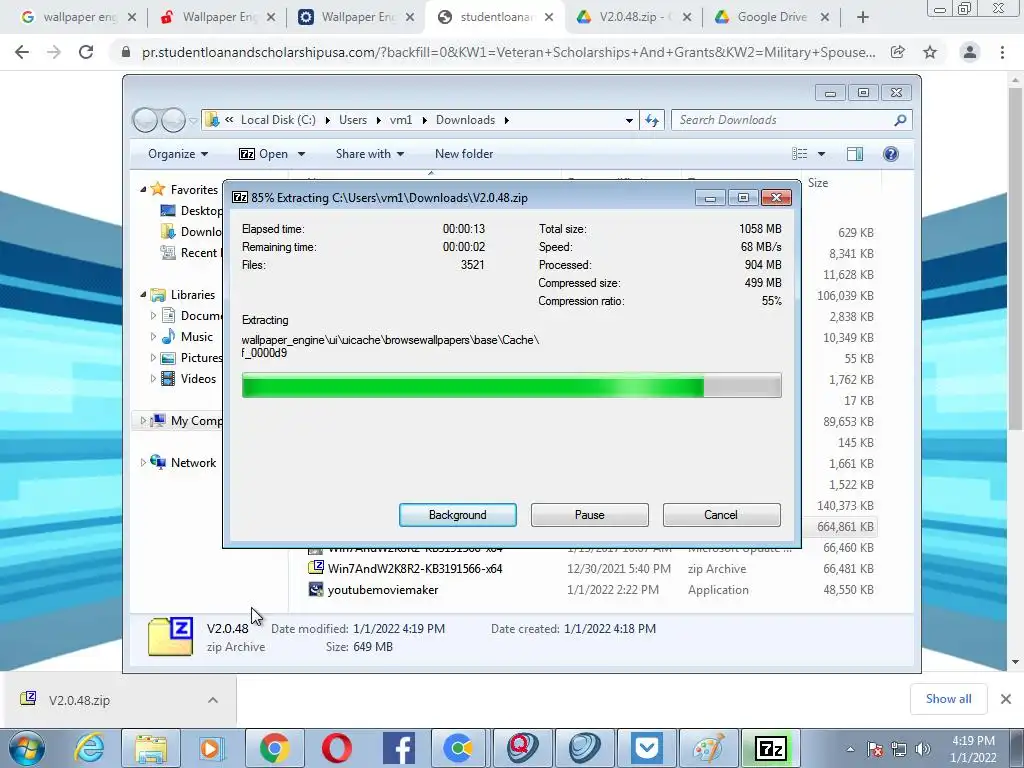The image size is (1024, 768).
Task: Select Users in breadcrumb path
Action: [x=353, y=120]
